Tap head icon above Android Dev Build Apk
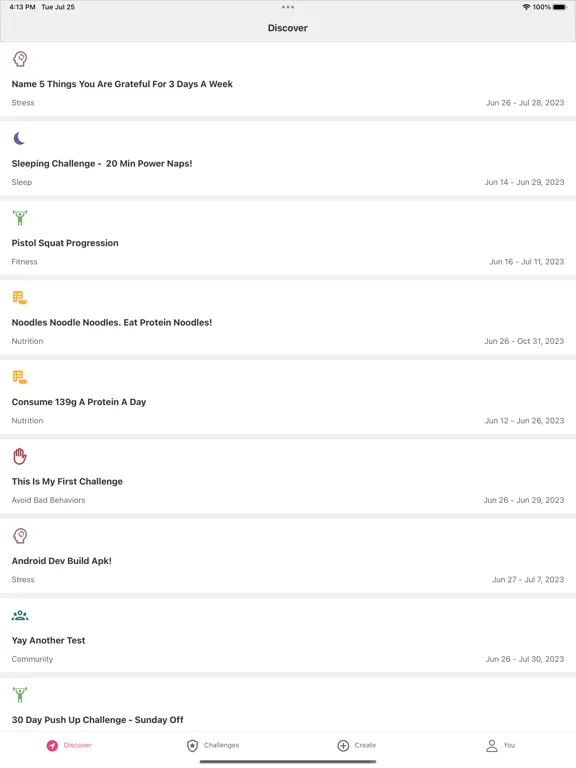 tap(20, 536)
